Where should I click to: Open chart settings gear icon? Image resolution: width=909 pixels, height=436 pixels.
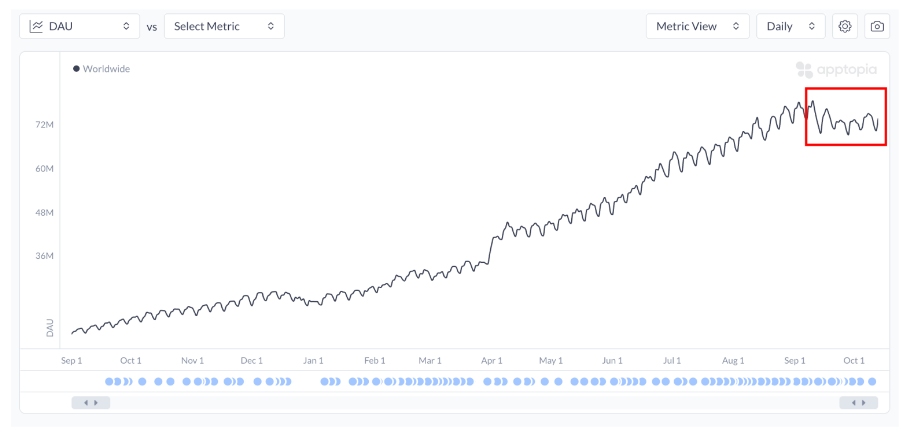(845, 26)
